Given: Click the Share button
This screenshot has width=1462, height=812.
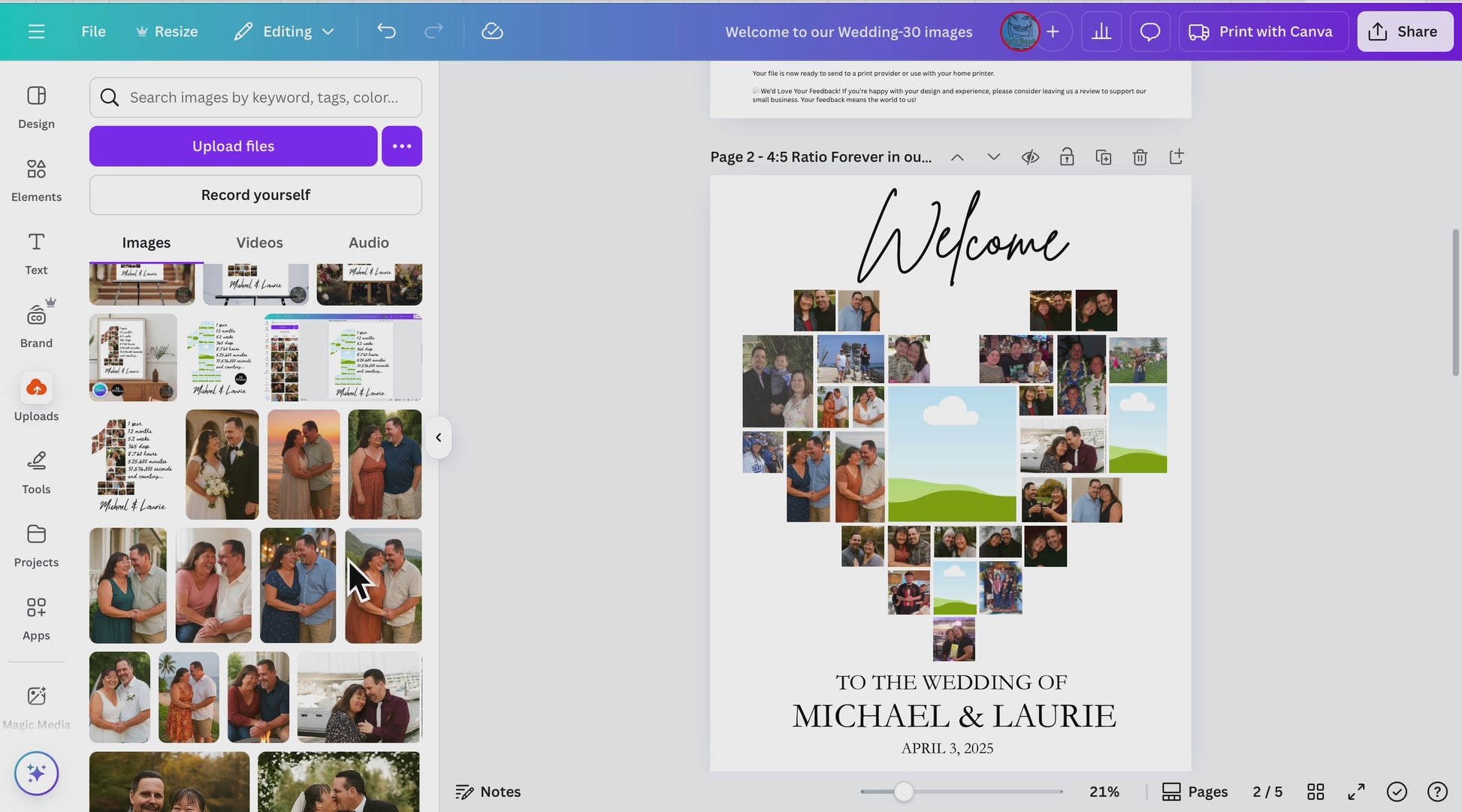Looking at the screenshot, I should (1404, 32).
